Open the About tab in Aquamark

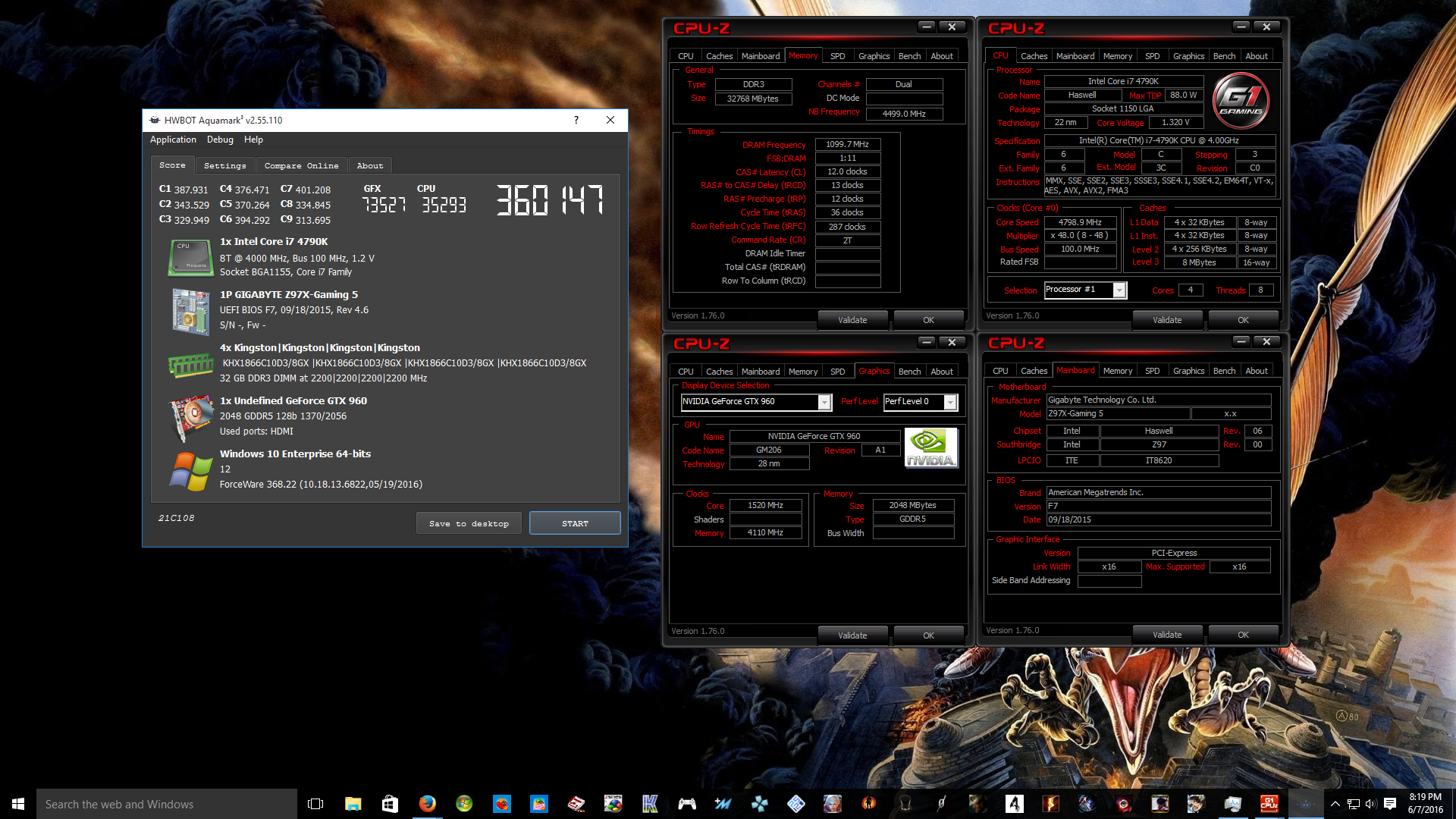(x=370, y=165)
